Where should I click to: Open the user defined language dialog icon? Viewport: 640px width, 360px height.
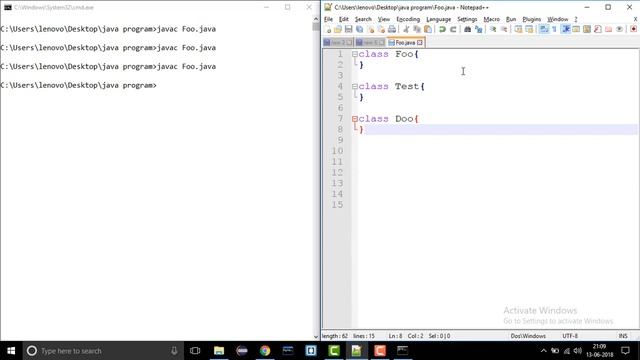coord(576,29)
